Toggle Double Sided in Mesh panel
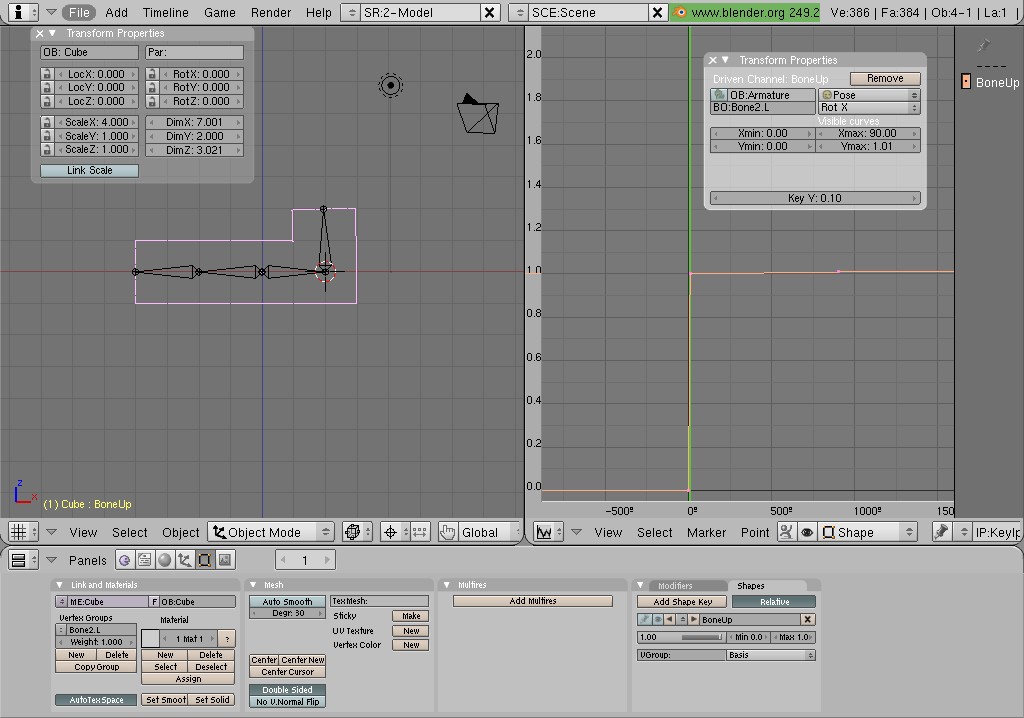The height and width of the screenshot is (718, 1024). (x=287, y=690)
